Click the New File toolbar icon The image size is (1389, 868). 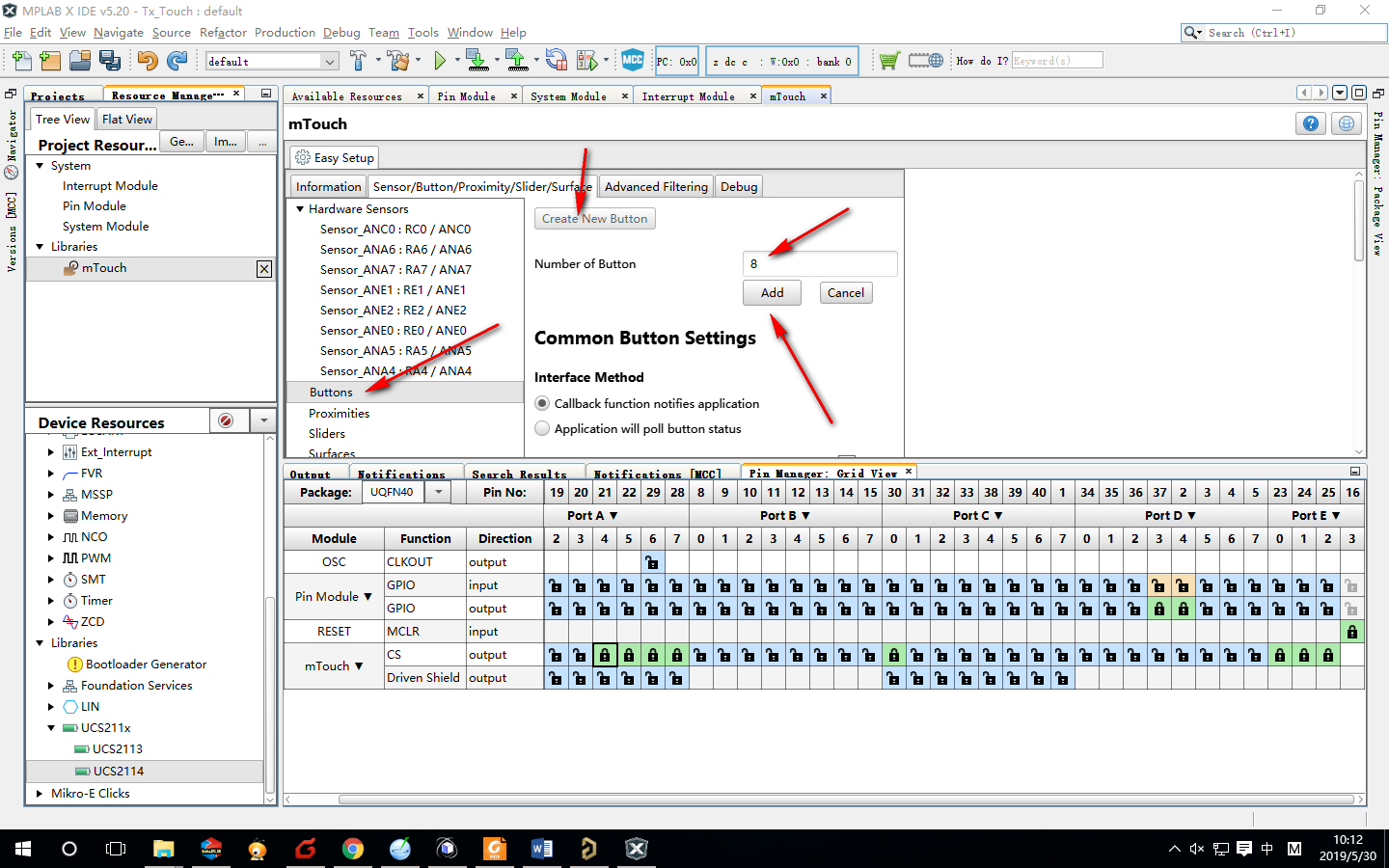(20, 61)
